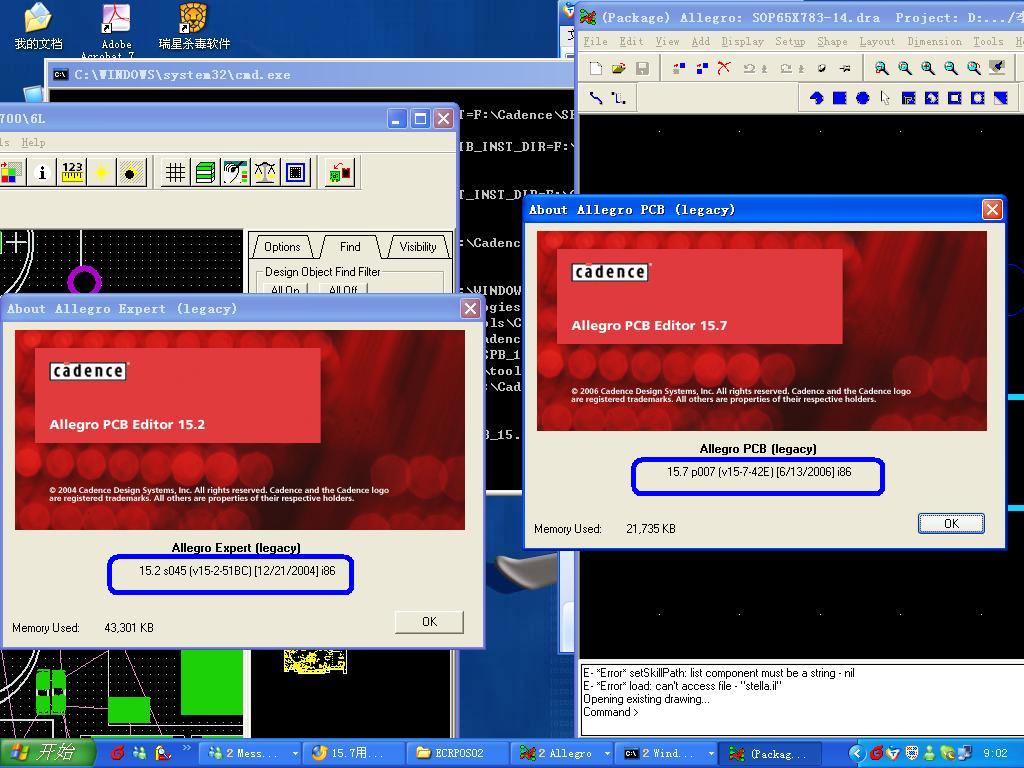
Task: Click the Shape Select arrow cursor icon
Action: (x=885, y=98)
